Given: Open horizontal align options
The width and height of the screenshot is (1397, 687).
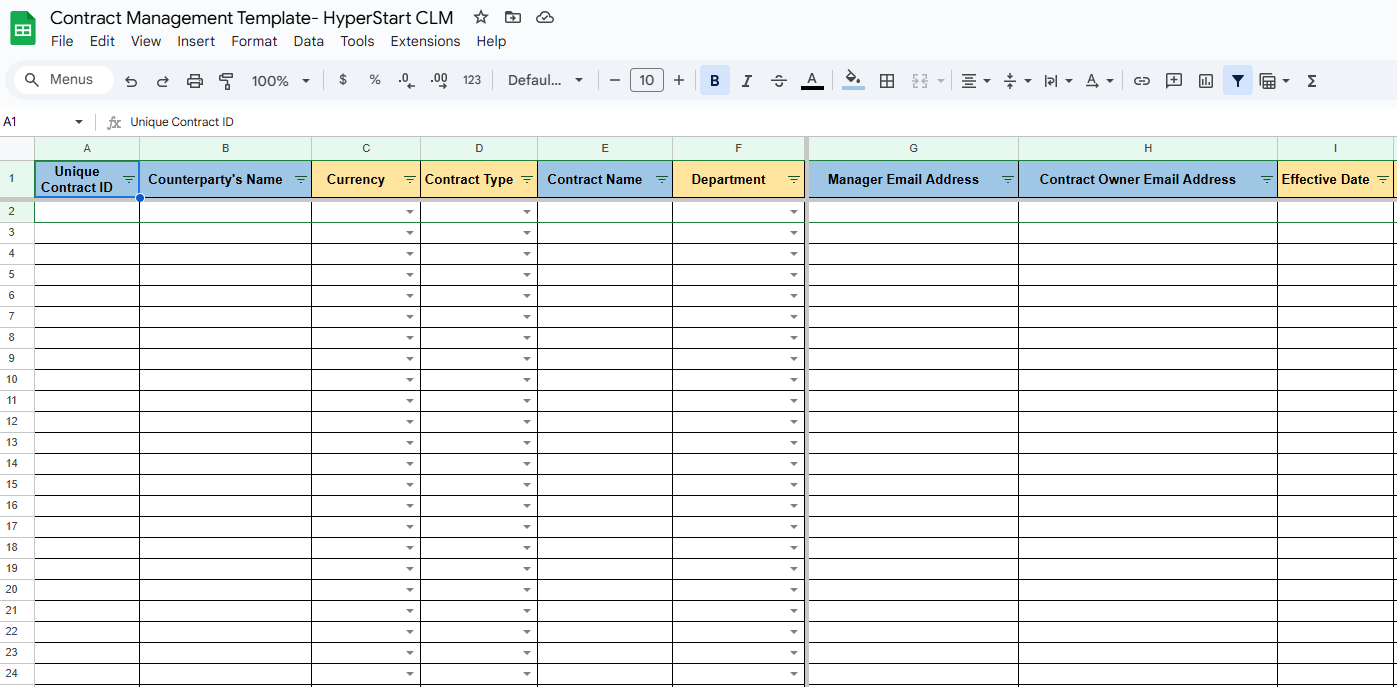Looking at the screenshot, I should pyautogui.click(x=975, y=81).
